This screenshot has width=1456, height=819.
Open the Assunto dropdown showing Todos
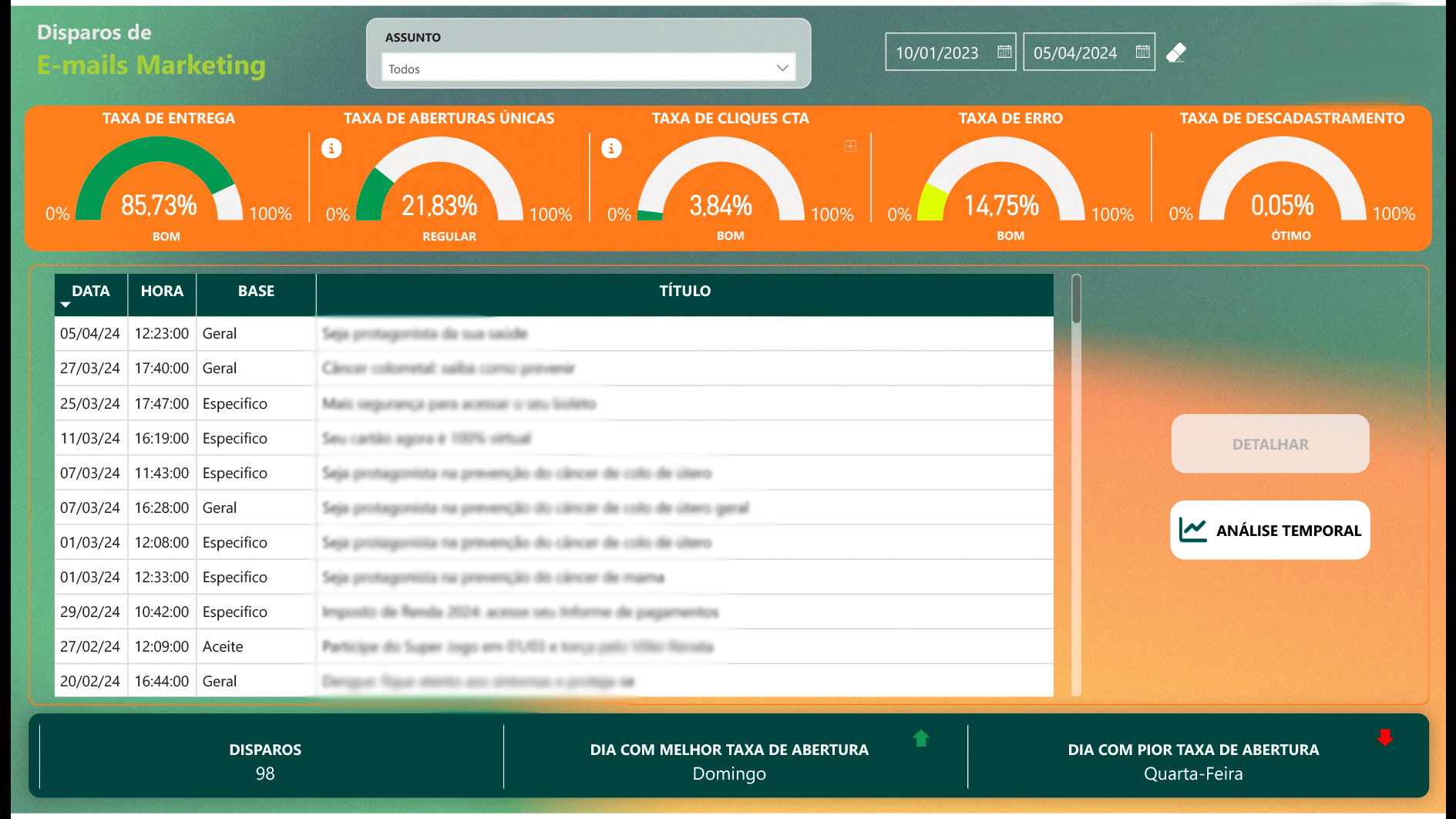point(588,68)
